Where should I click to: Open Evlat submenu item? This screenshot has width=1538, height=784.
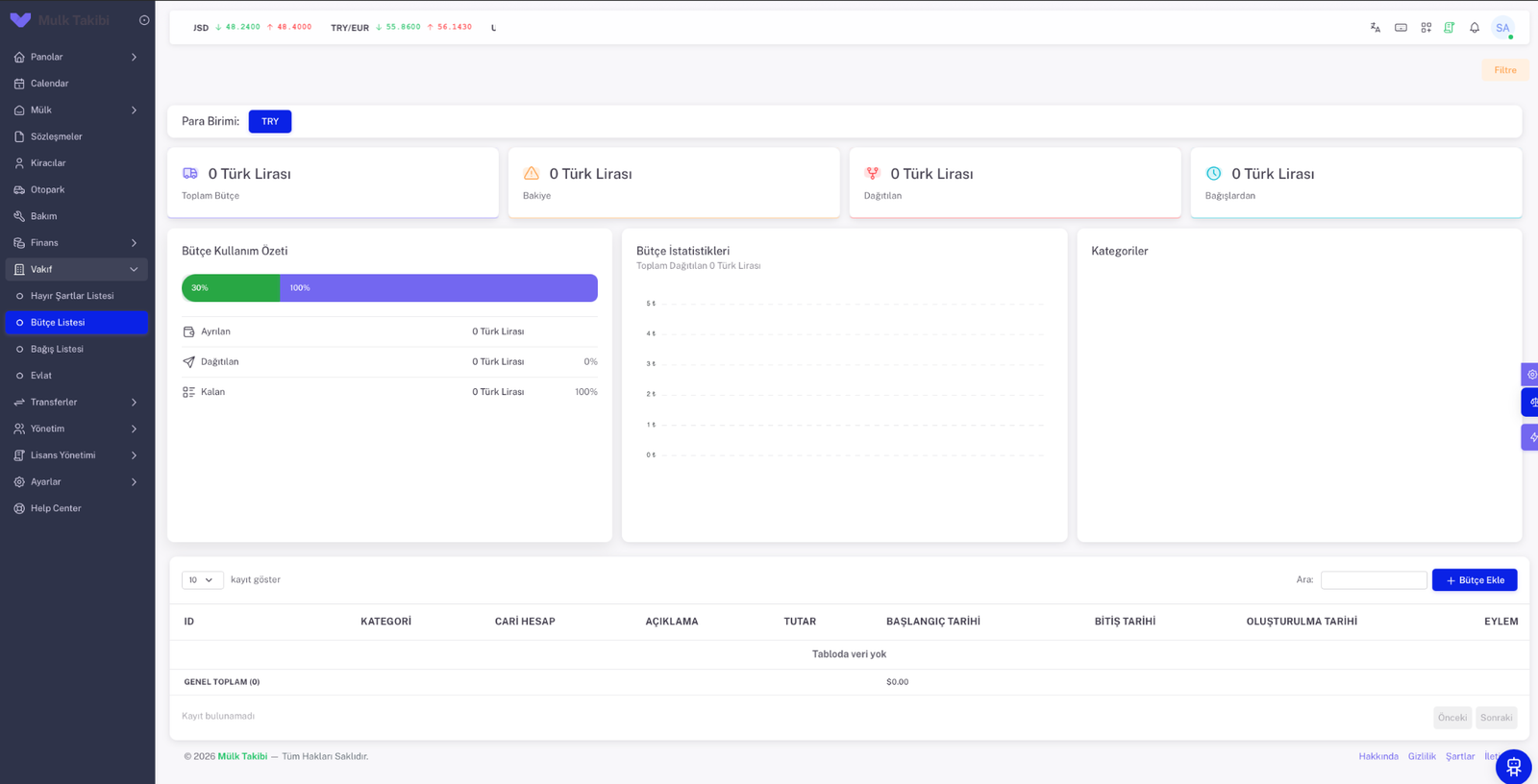[77, 376]
